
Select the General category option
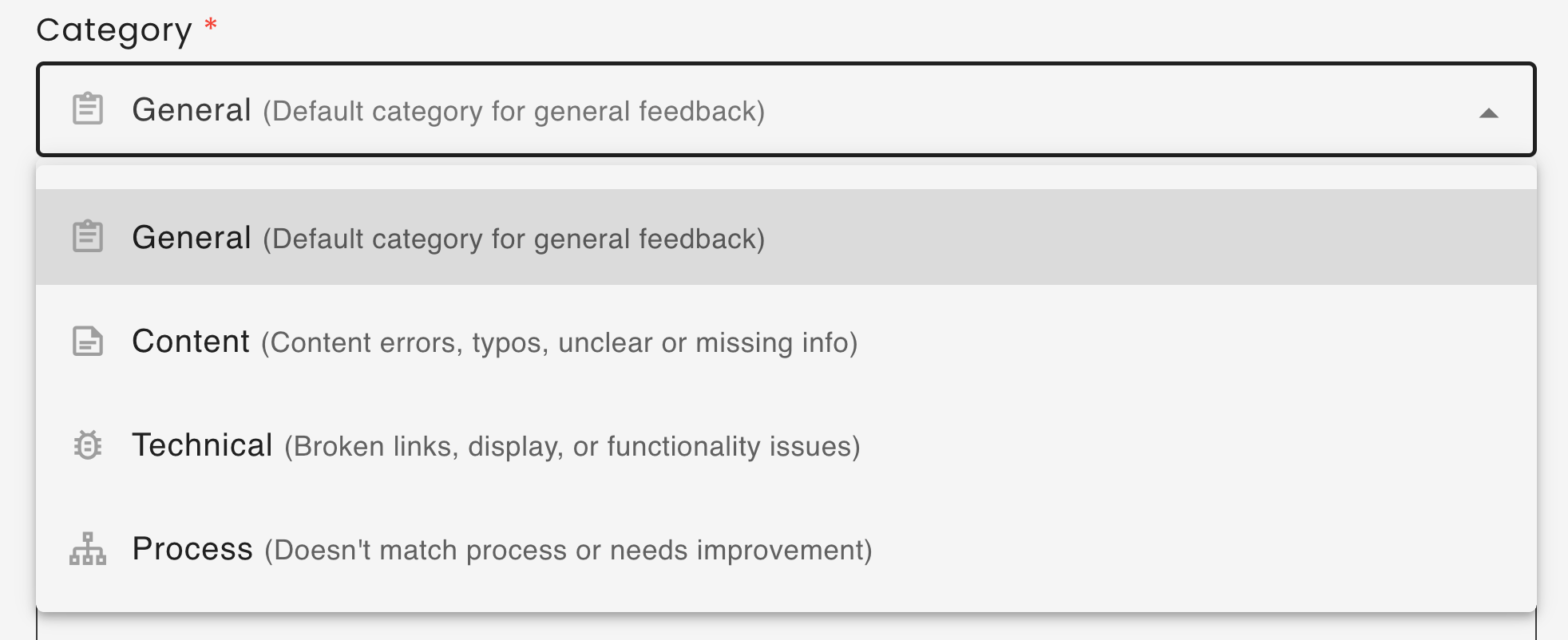192,238
